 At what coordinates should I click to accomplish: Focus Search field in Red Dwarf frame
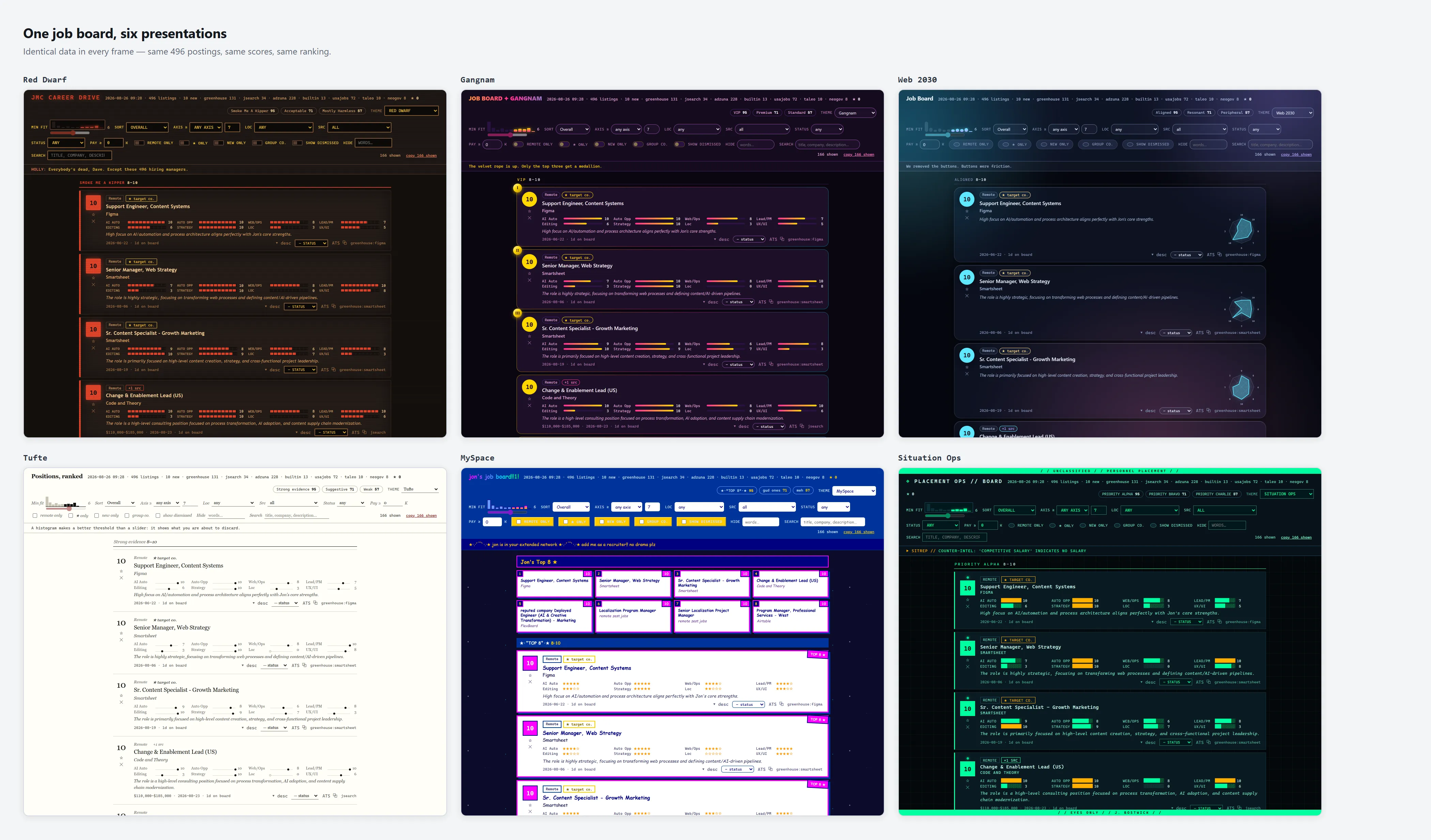tap(80, 156)
